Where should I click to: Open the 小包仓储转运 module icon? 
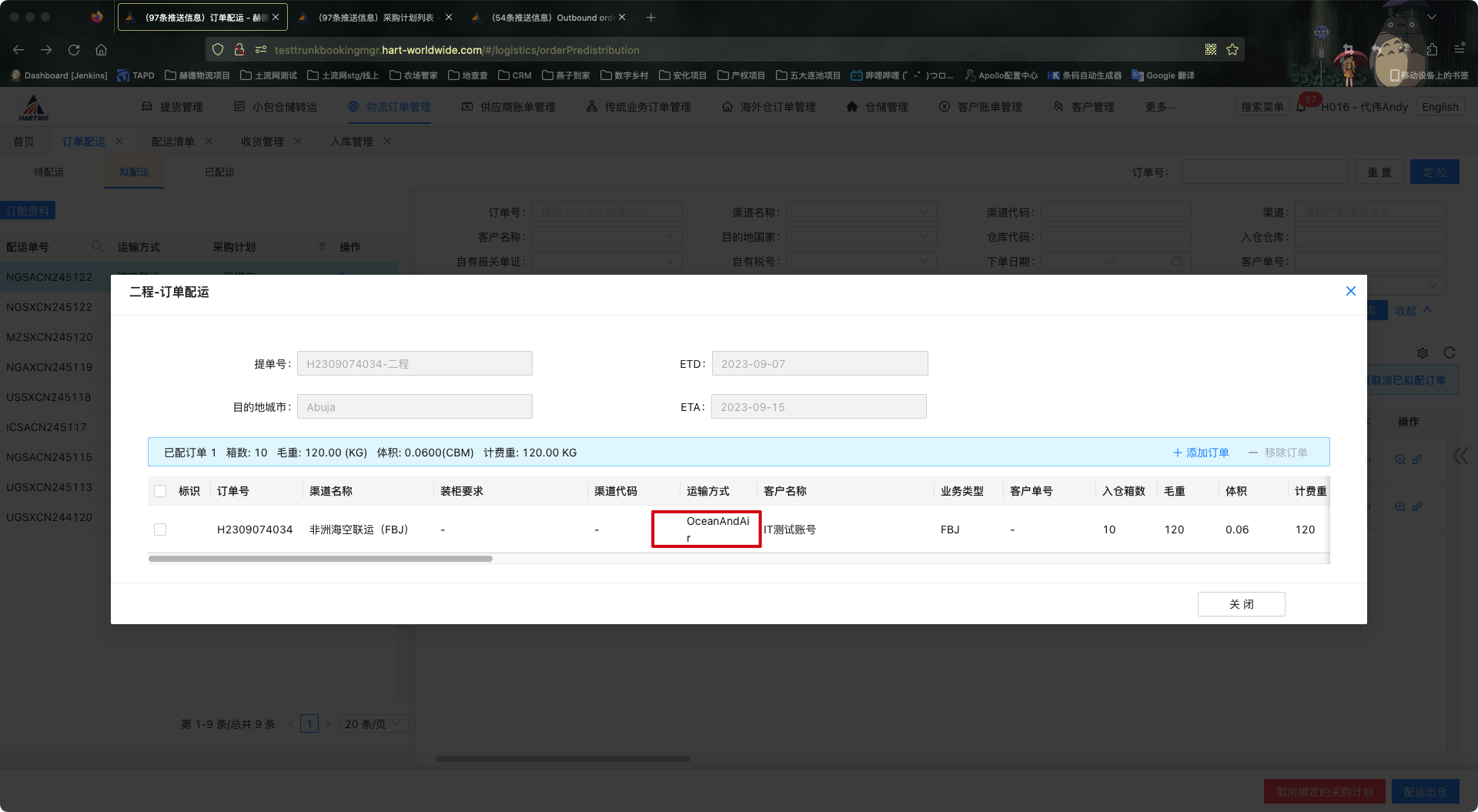click(x=239, y=106)
